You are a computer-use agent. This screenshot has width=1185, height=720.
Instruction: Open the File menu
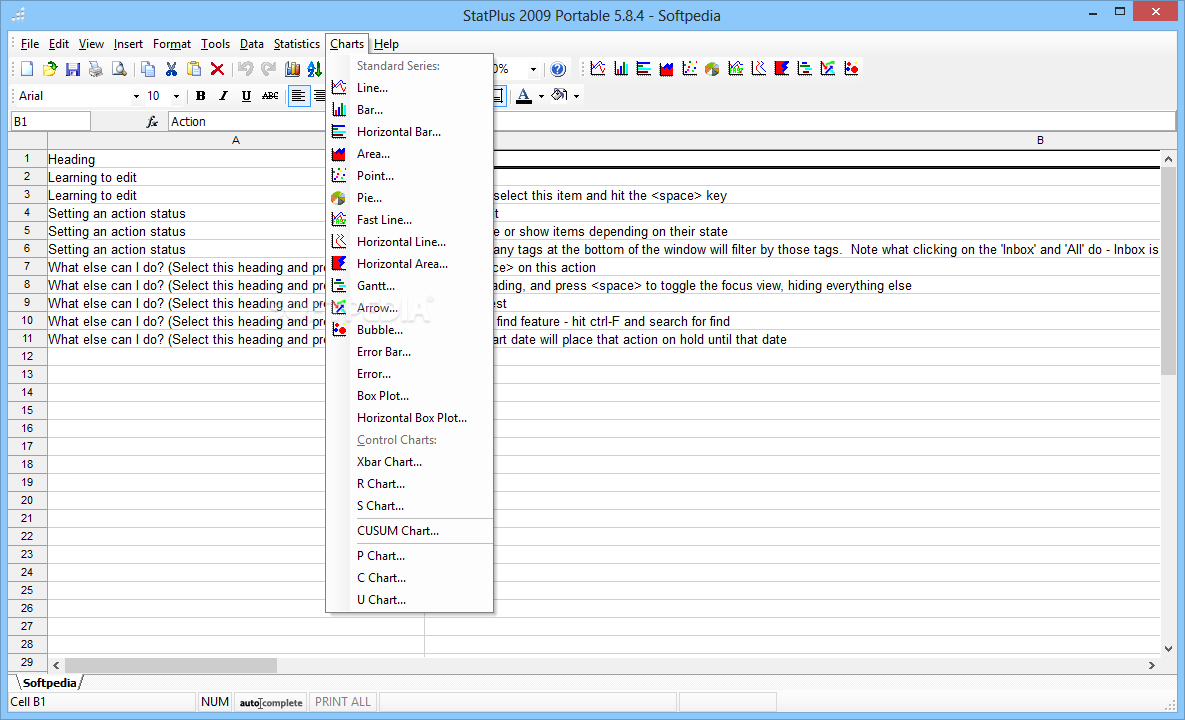30,44
